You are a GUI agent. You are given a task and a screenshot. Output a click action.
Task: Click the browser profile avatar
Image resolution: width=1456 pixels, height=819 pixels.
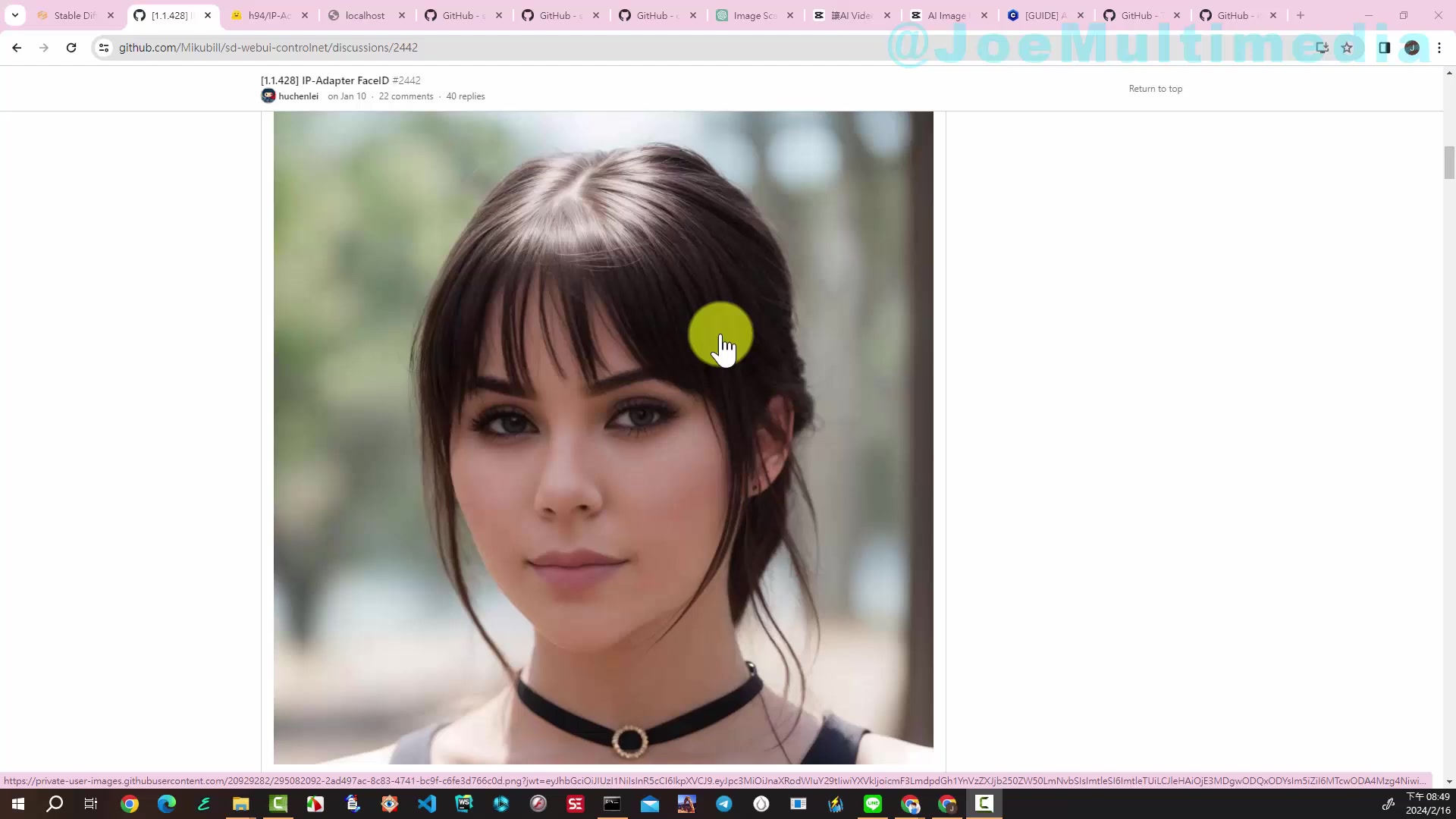tap(1412, 47)
